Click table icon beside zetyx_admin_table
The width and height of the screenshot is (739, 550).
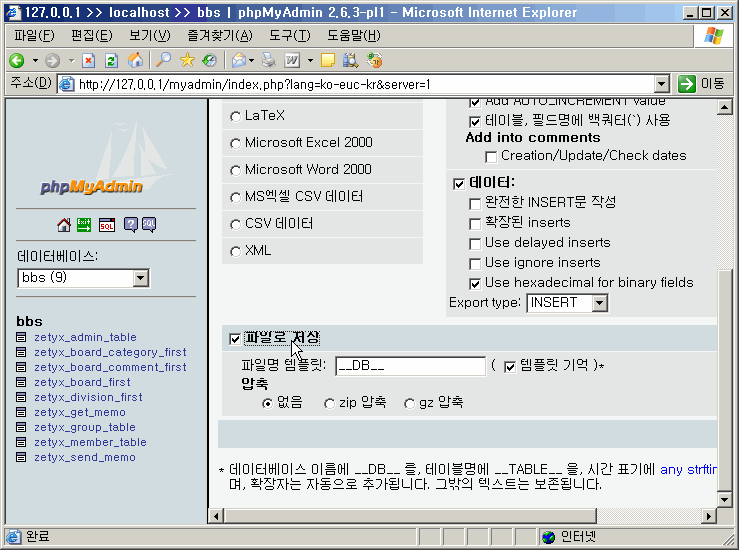[21, 337]
